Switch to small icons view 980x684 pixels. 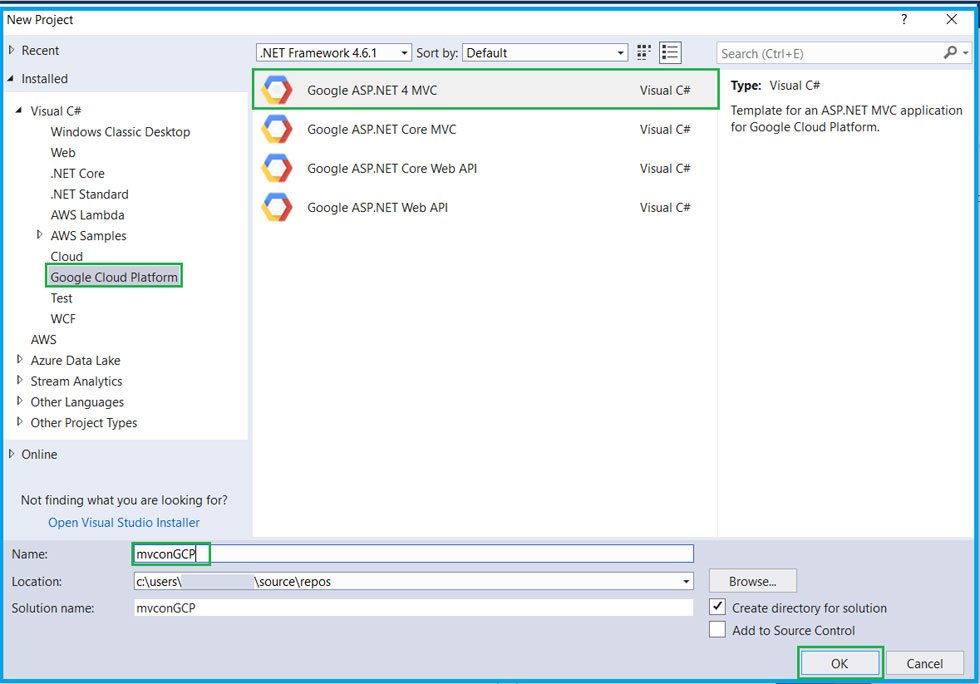click(x=645, y=53)
